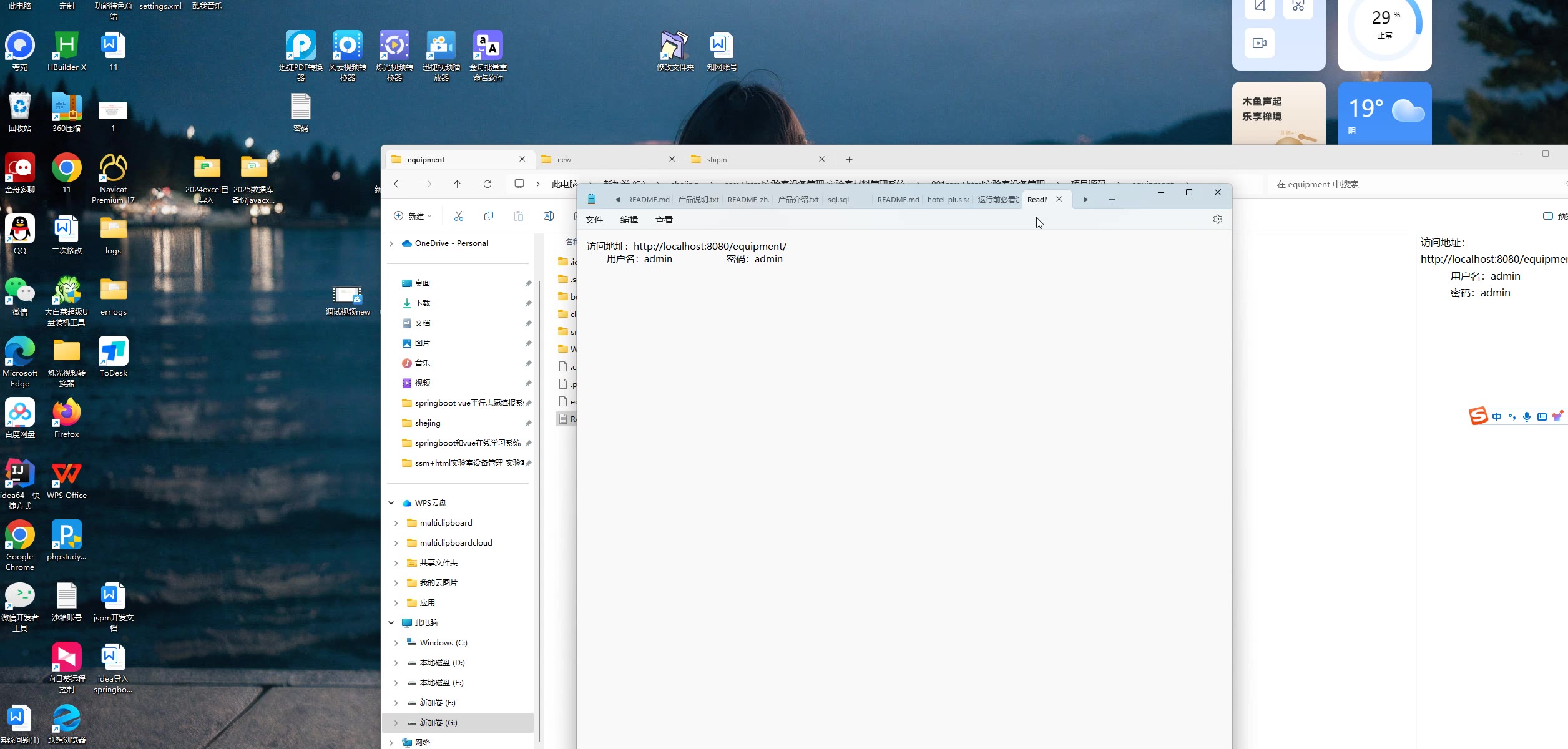This screenshot has height=749, width=1568.
Task: Switch to 产品说明.txt Notepad tab
Action: [x=698, y=200]
